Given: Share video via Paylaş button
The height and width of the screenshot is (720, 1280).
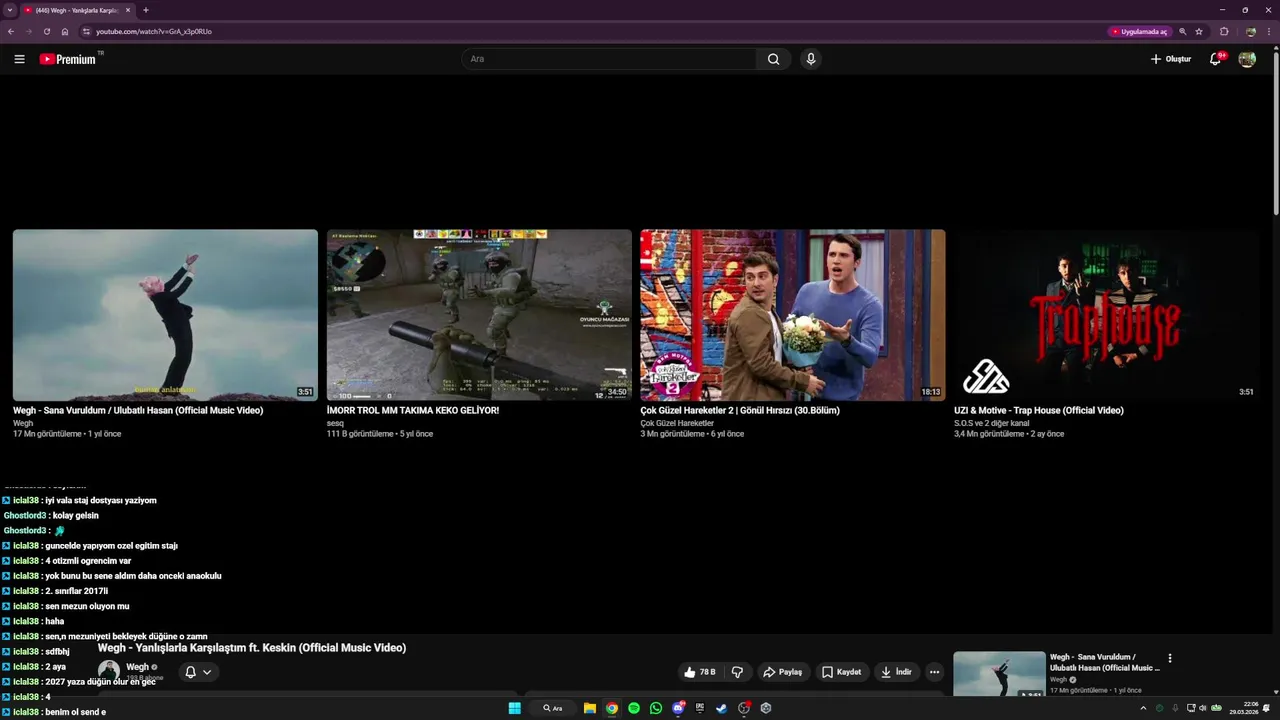Looking at the screenshot, I should coord(783,672).
